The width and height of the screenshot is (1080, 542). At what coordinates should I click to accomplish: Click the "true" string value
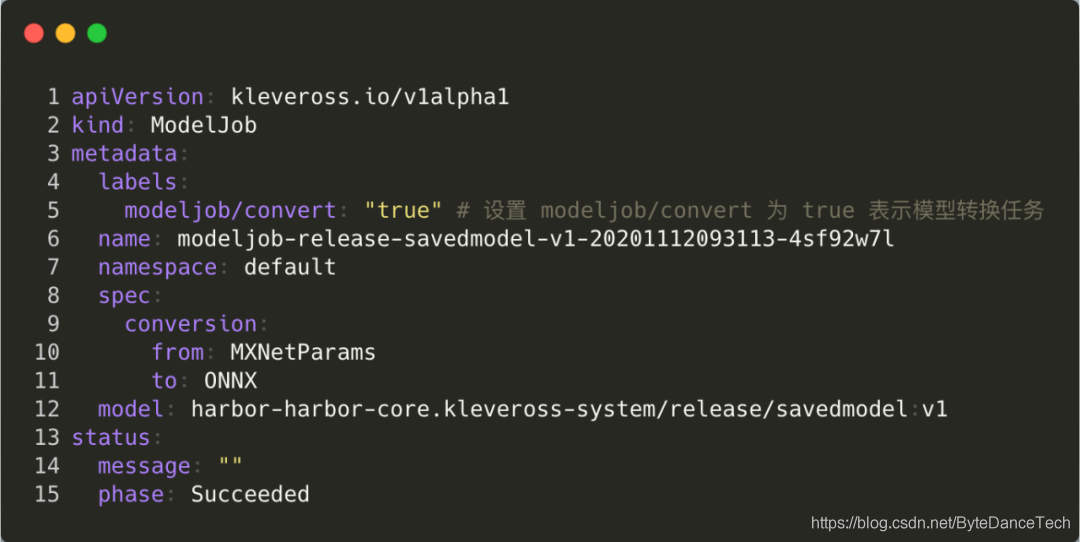[403, 210]
